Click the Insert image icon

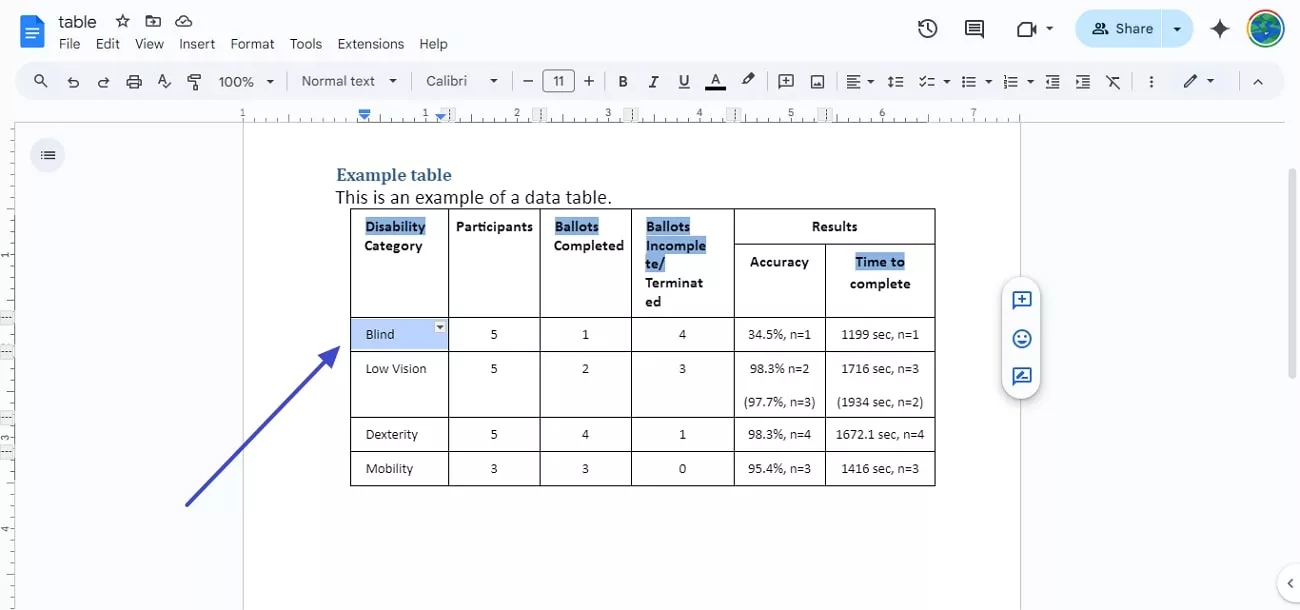coord(817,81)
